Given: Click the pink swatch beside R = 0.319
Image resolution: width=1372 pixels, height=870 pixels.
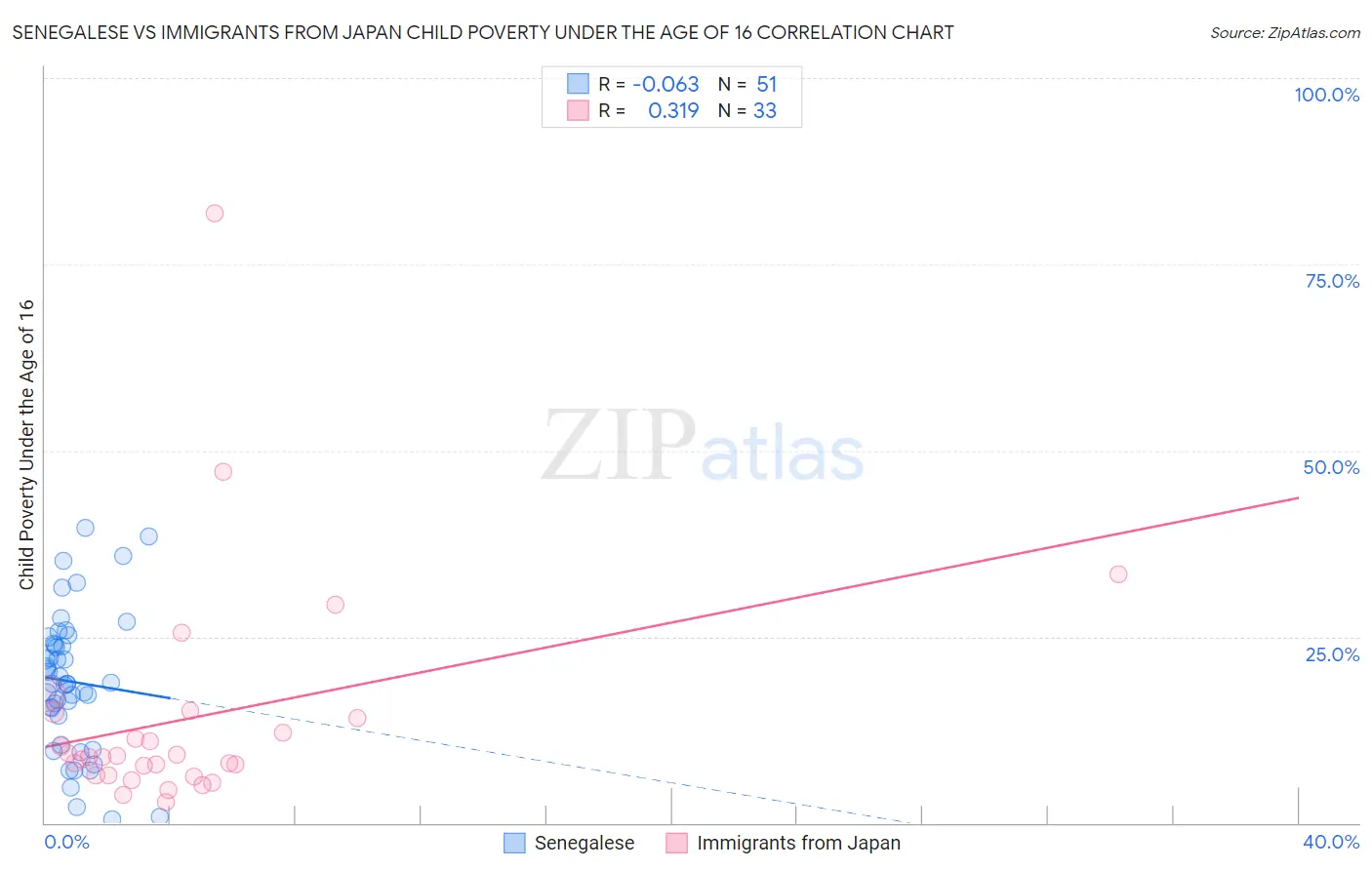Looking at the screenshot, I should coord(578,110).
